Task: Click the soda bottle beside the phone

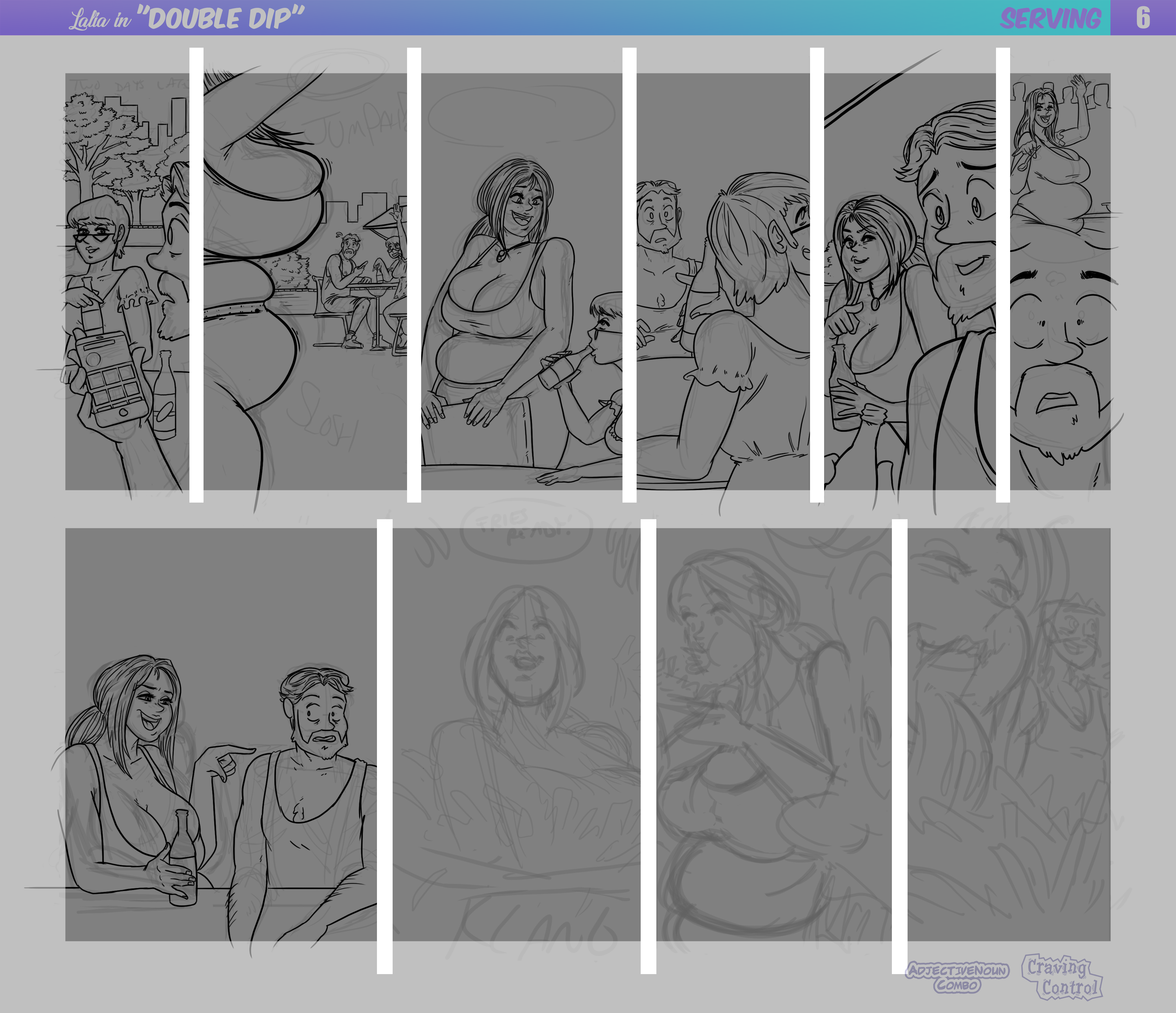Action: 164,397
